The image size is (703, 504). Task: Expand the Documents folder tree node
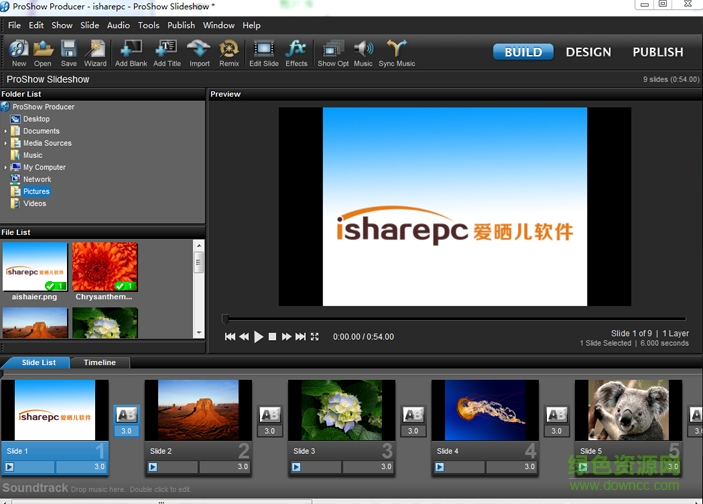[5, 131]
